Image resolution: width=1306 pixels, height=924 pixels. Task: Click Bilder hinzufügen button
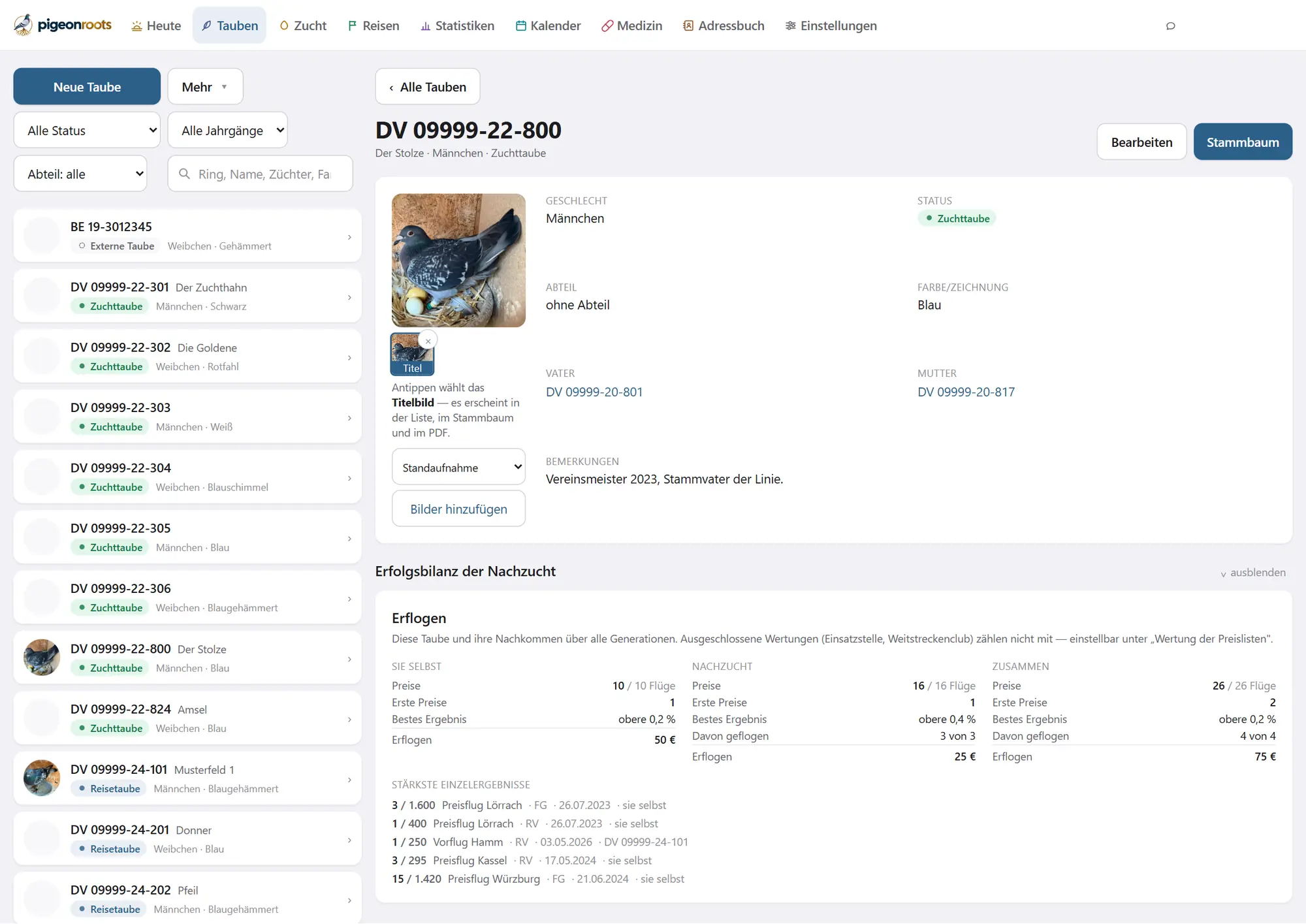[458, 509]
